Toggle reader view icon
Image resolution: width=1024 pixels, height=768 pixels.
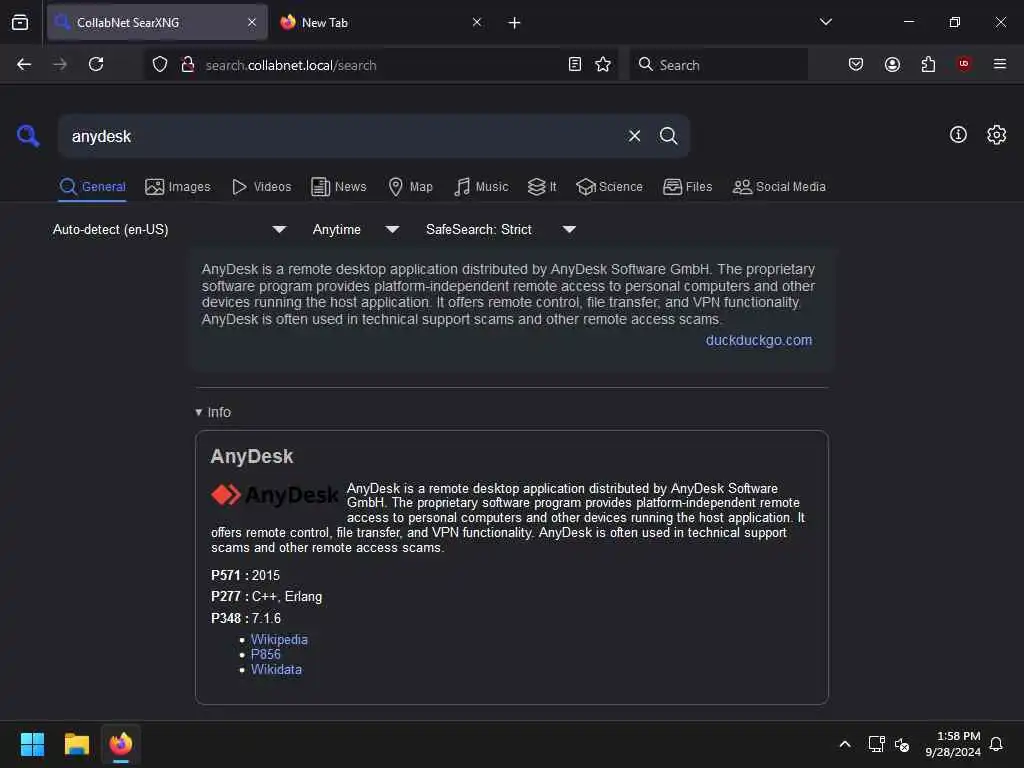click(575, 64)
